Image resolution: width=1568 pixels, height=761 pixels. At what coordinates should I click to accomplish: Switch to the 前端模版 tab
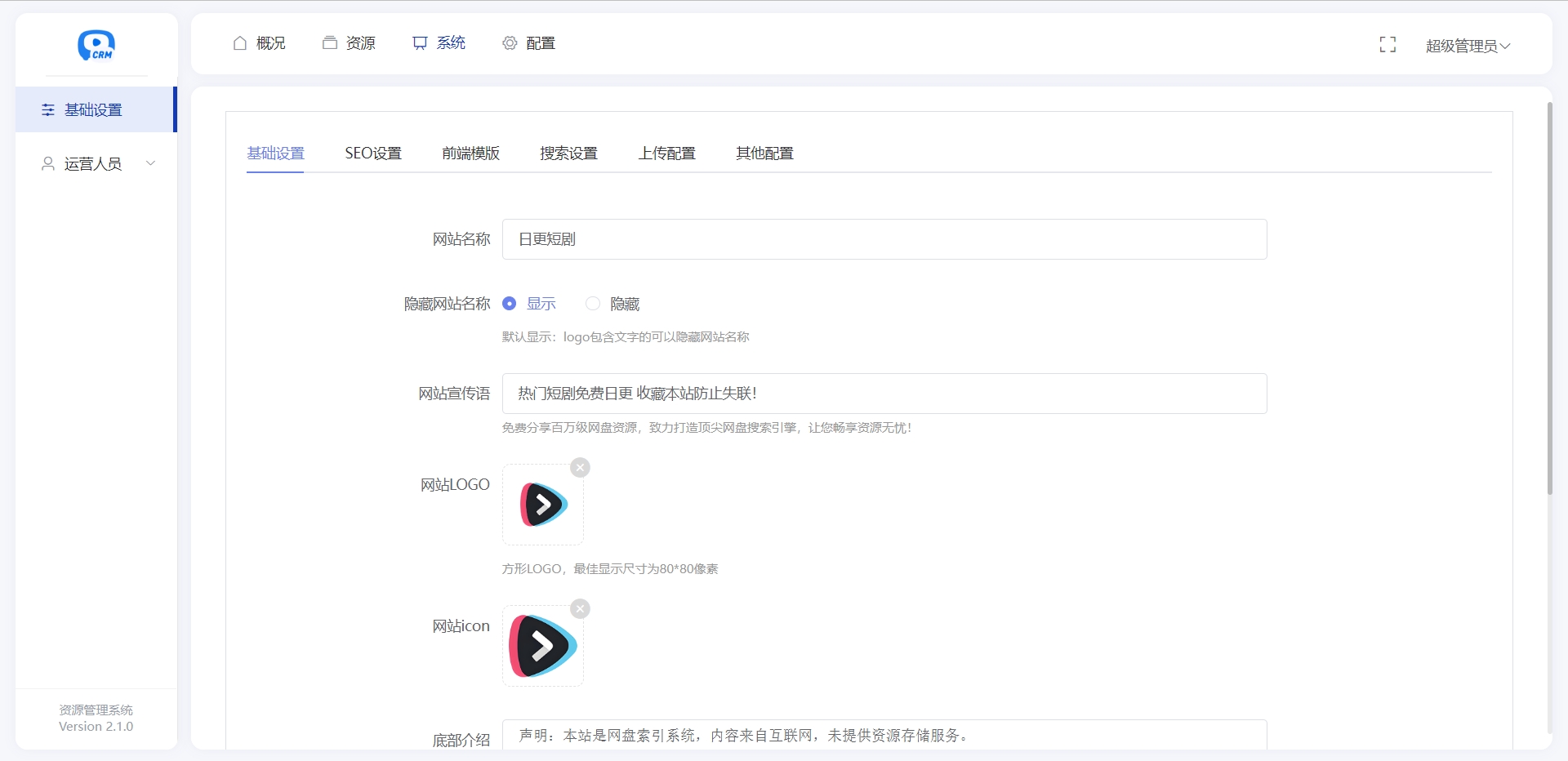pyautogui.click(x=470, y=154)
